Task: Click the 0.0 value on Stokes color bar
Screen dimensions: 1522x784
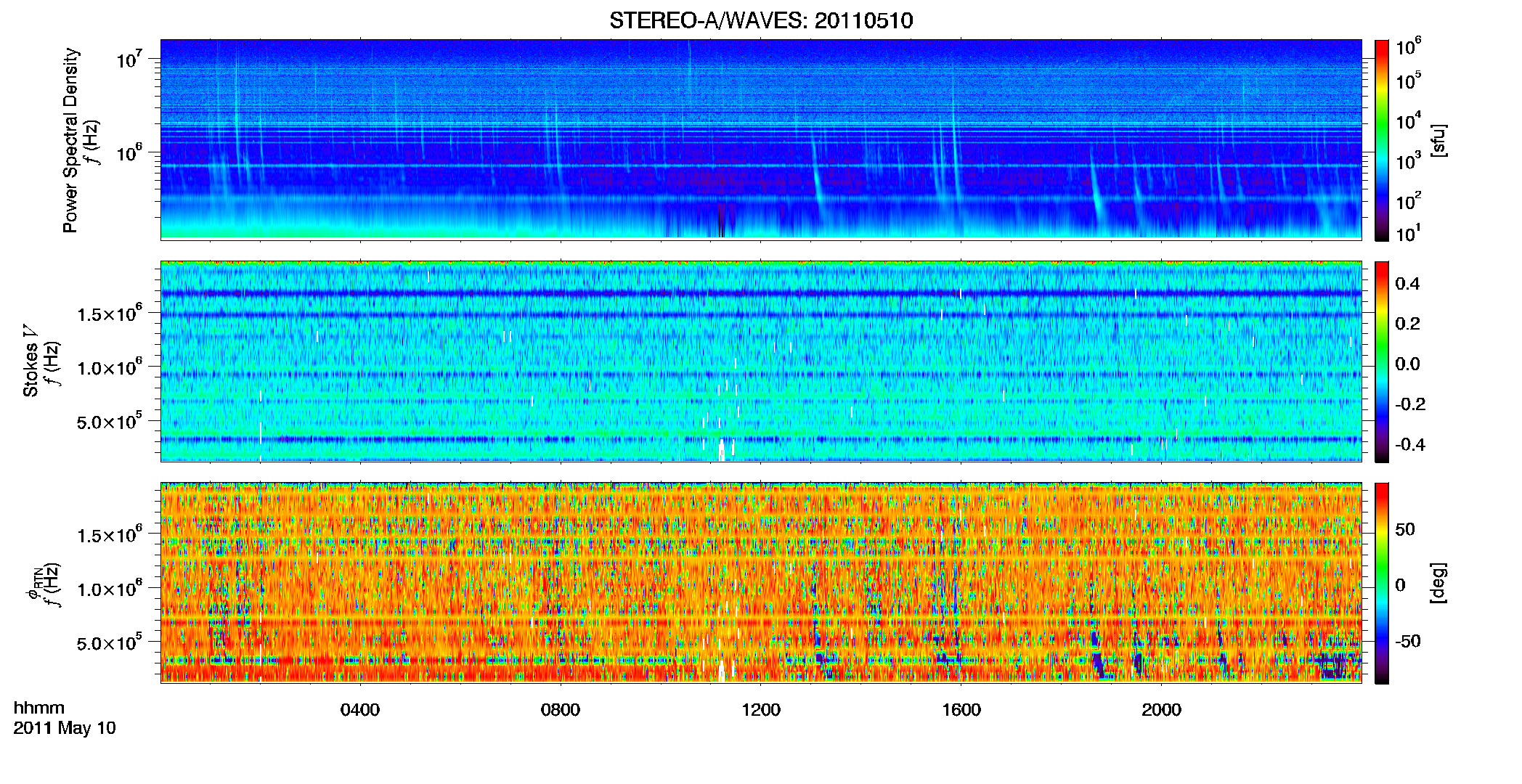Action: click(x=1407, y=364)
